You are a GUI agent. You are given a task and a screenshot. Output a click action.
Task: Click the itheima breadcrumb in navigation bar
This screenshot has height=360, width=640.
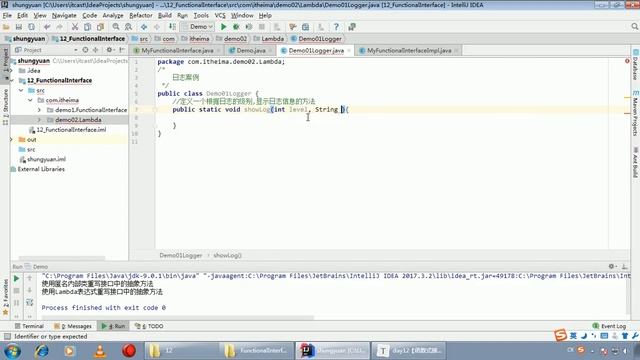pyautogui.click(x=199, y=39)
